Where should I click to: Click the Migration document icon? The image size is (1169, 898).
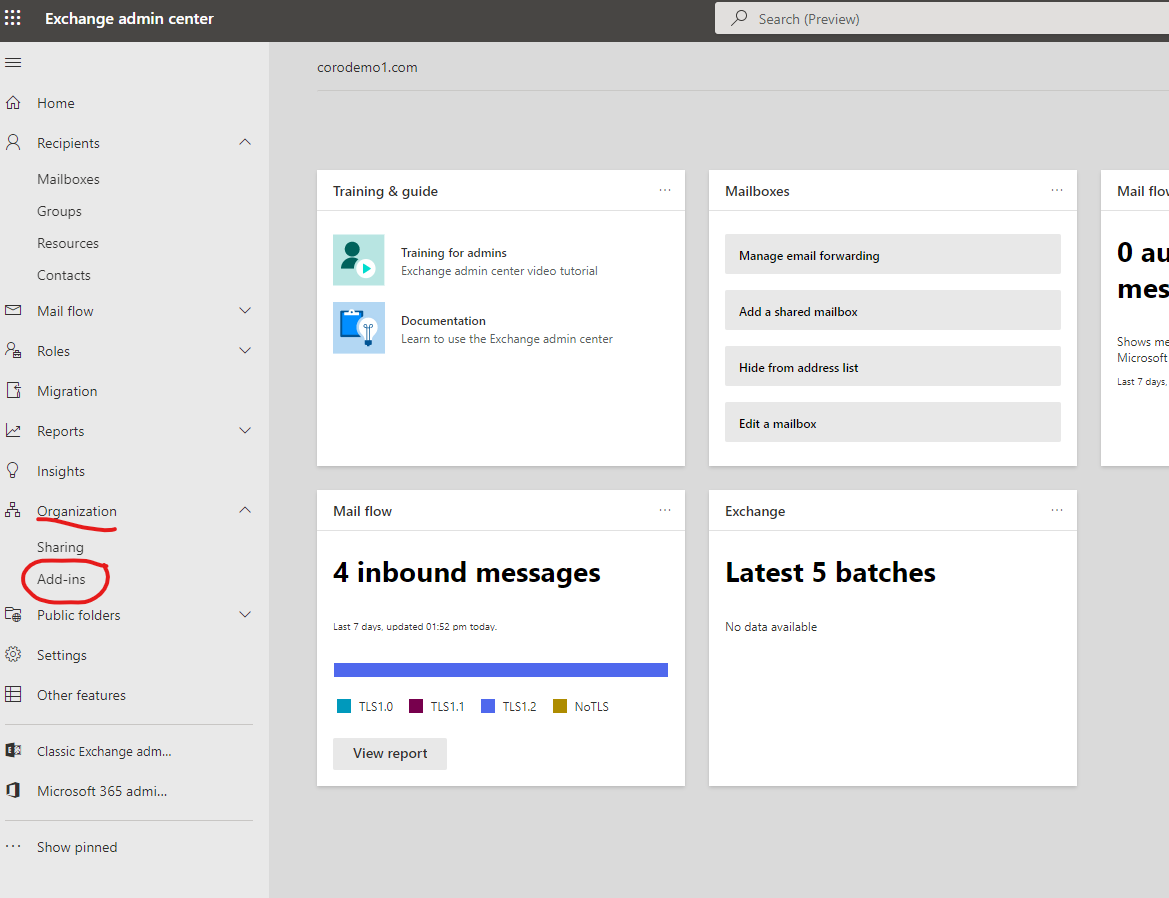13,390
